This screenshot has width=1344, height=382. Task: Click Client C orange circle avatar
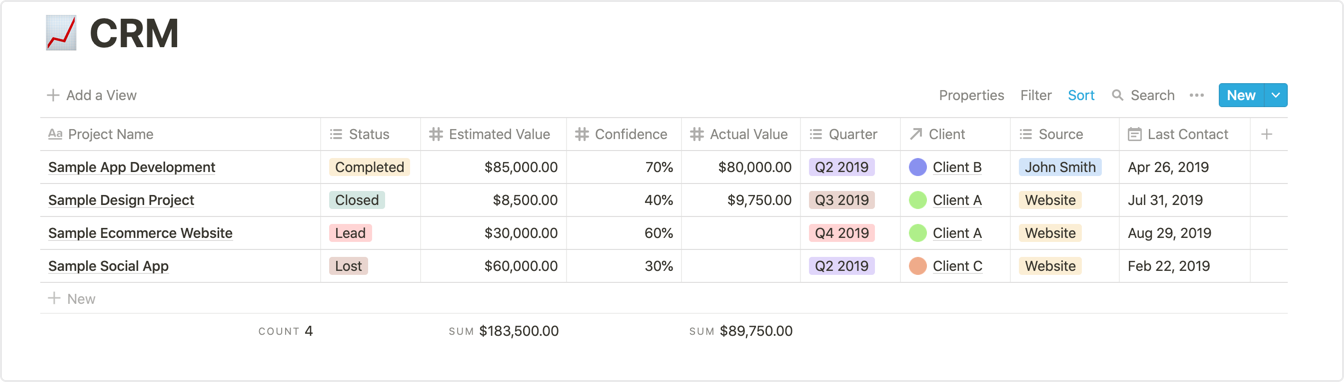(918, 266)
